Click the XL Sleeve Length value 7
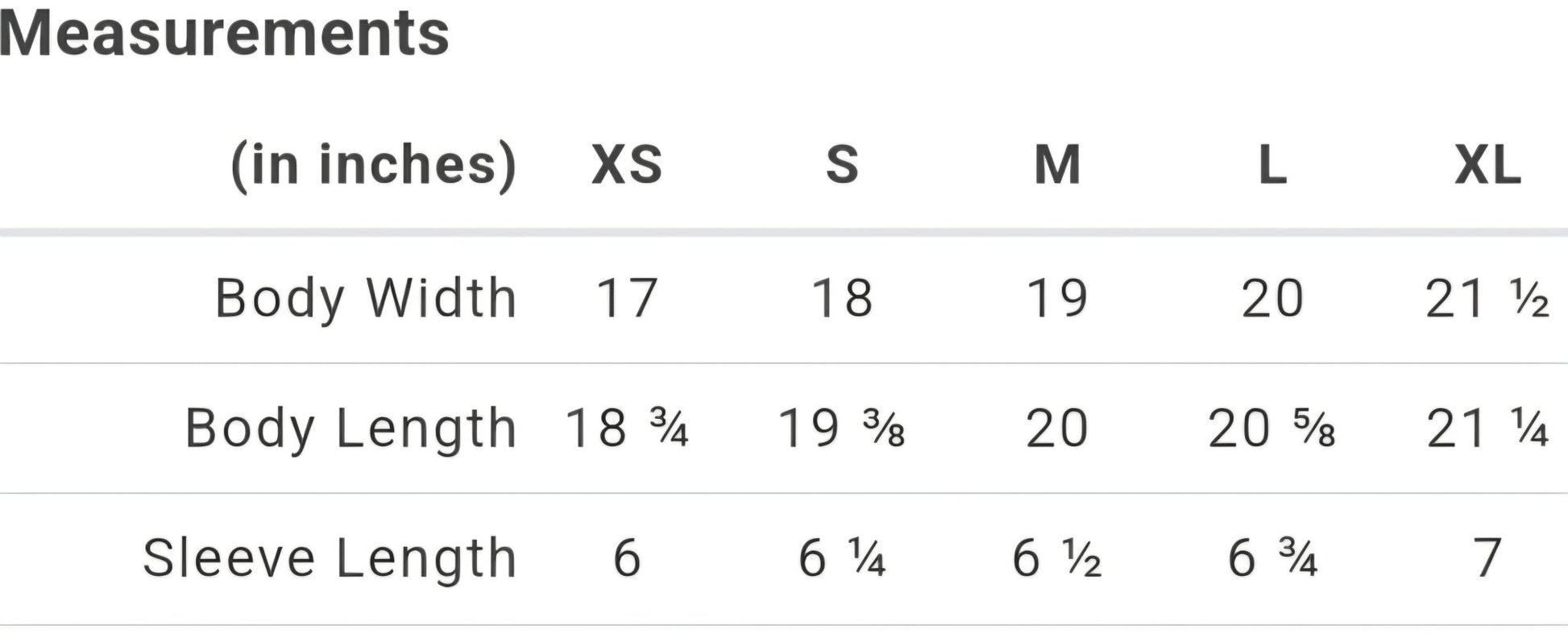The image size is (1568, 634). [1487, 558]
